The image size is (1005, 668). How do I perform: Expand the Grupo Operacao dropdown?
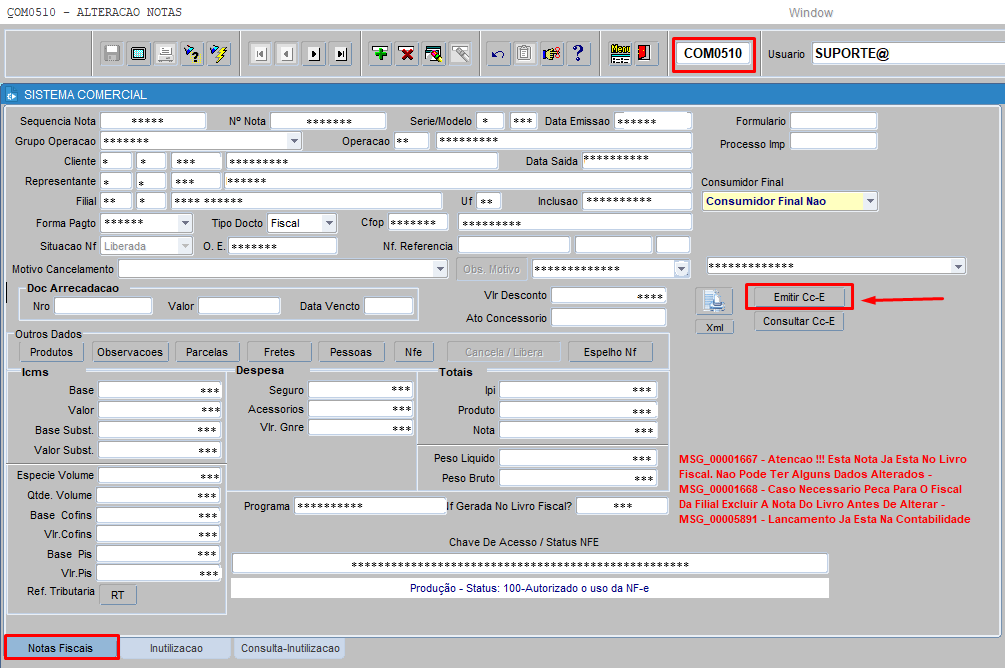pos(294,141)
